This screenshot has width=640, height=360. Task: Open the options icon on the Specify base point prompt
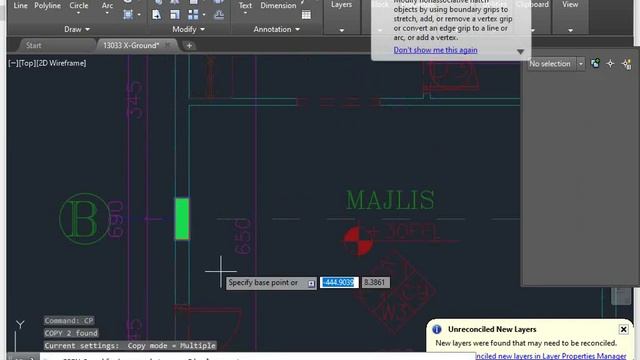(311, 283)
